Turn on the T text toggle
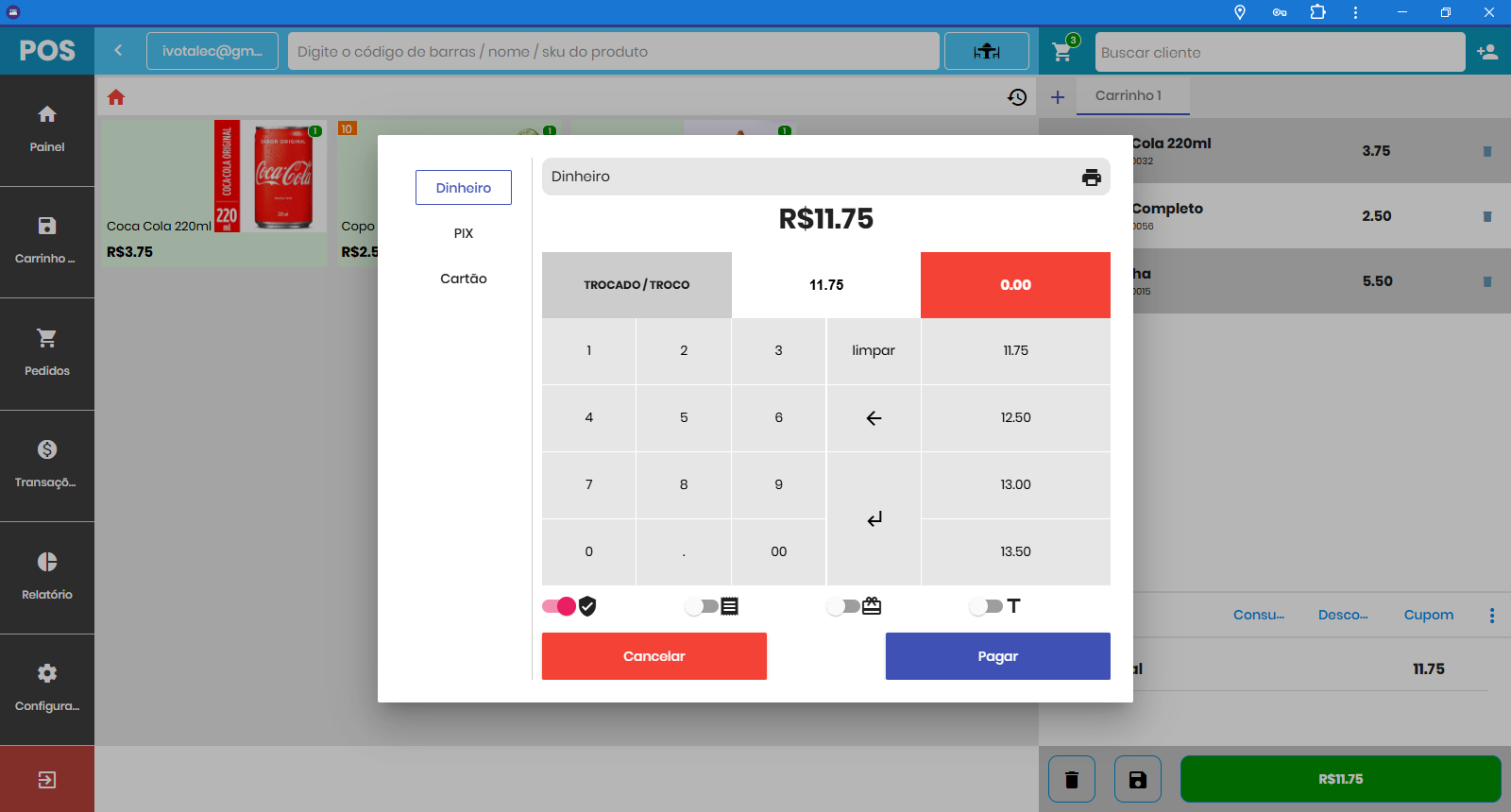1511x812 pixels. [x=985, y=606]
